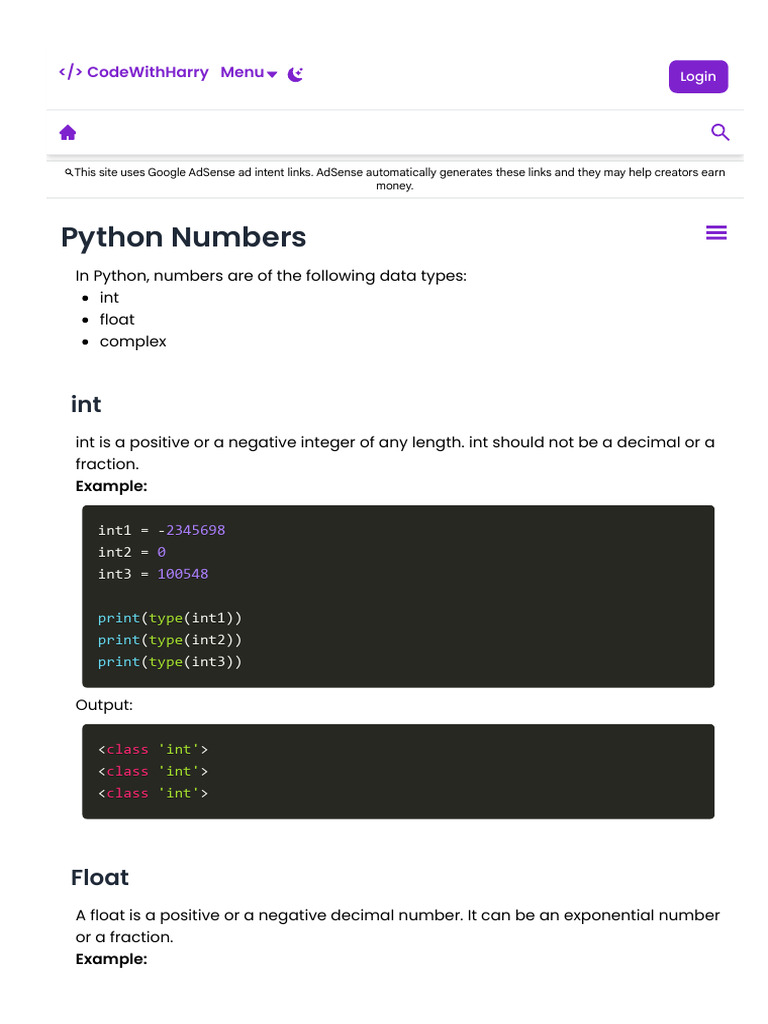Viewport: 768px width, 1024px height.
Task: Click the tiny magnifier in the AdSense notice
Action: pos(69,172)
